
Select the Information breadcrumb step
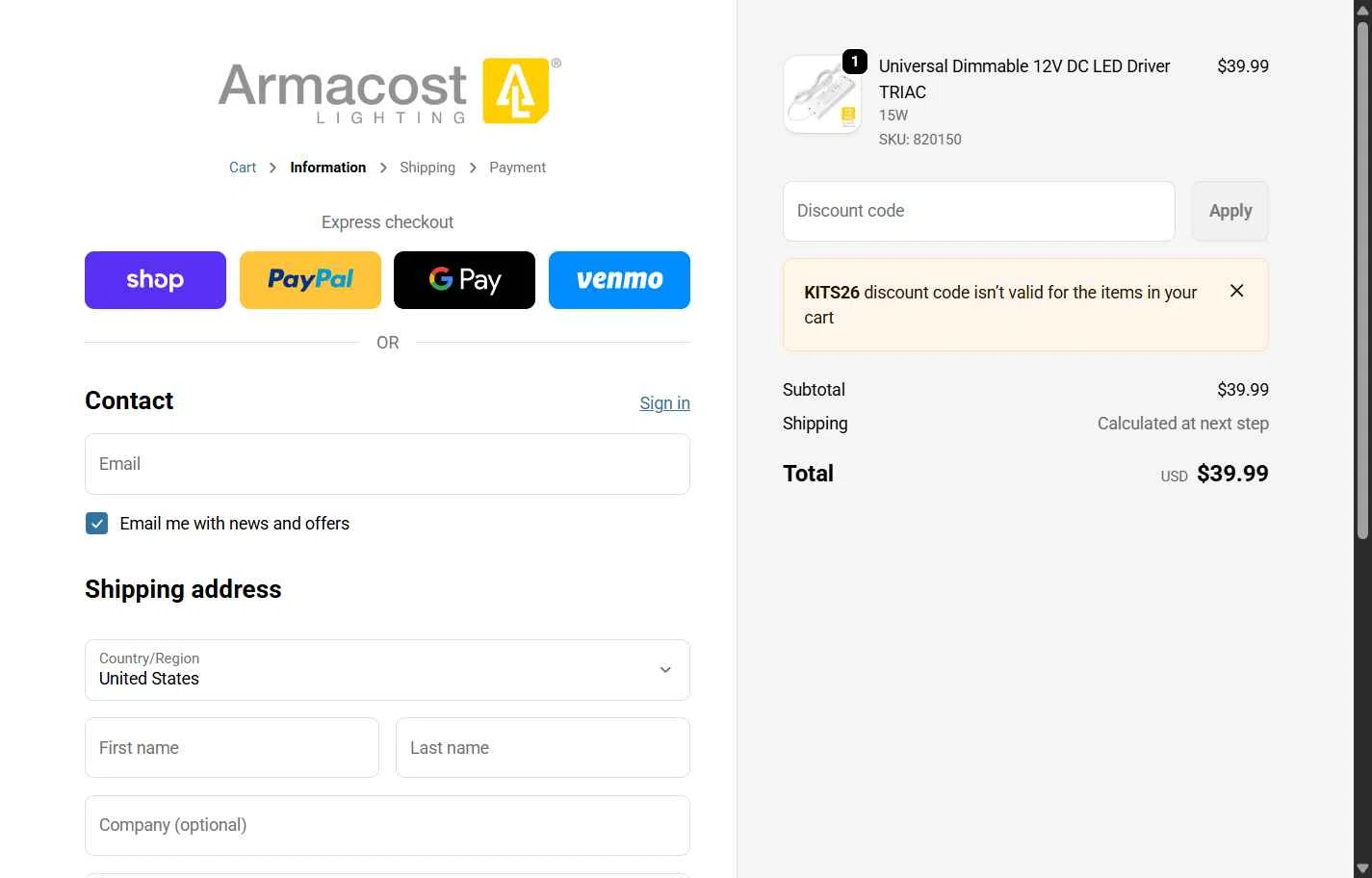pos(327,168)
